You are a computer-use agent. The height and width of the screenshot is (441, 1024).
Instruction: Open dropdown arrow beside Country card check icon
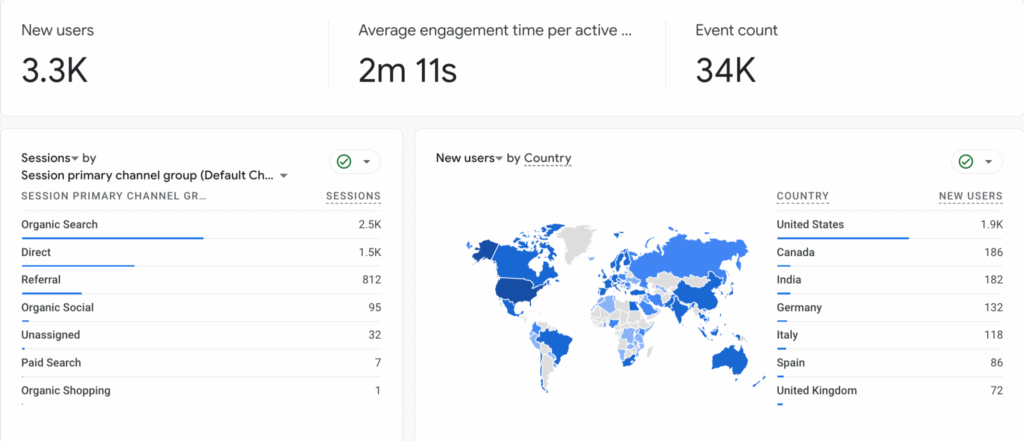pyautogui.click(x=989, y=162)
